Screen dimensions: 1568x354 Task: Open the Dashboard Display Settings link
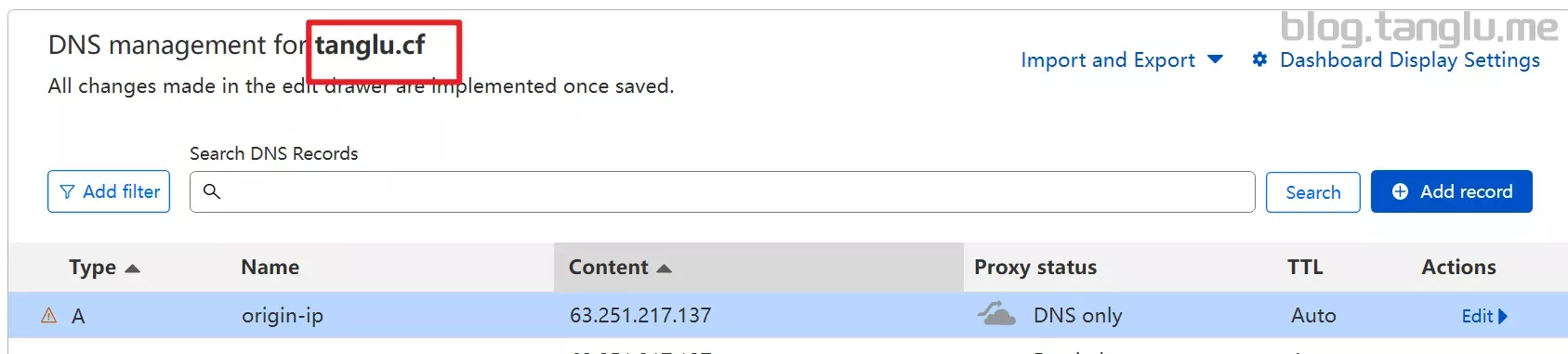(1410, 59)
